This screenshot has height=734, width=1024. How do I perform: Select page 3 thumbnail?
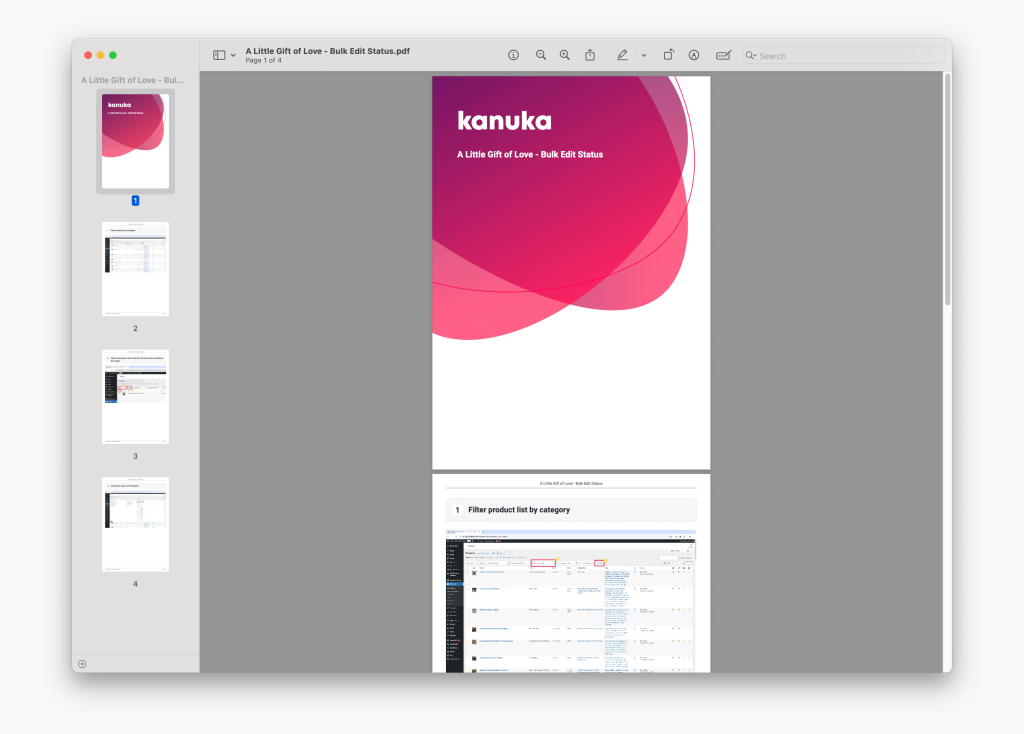135,397
